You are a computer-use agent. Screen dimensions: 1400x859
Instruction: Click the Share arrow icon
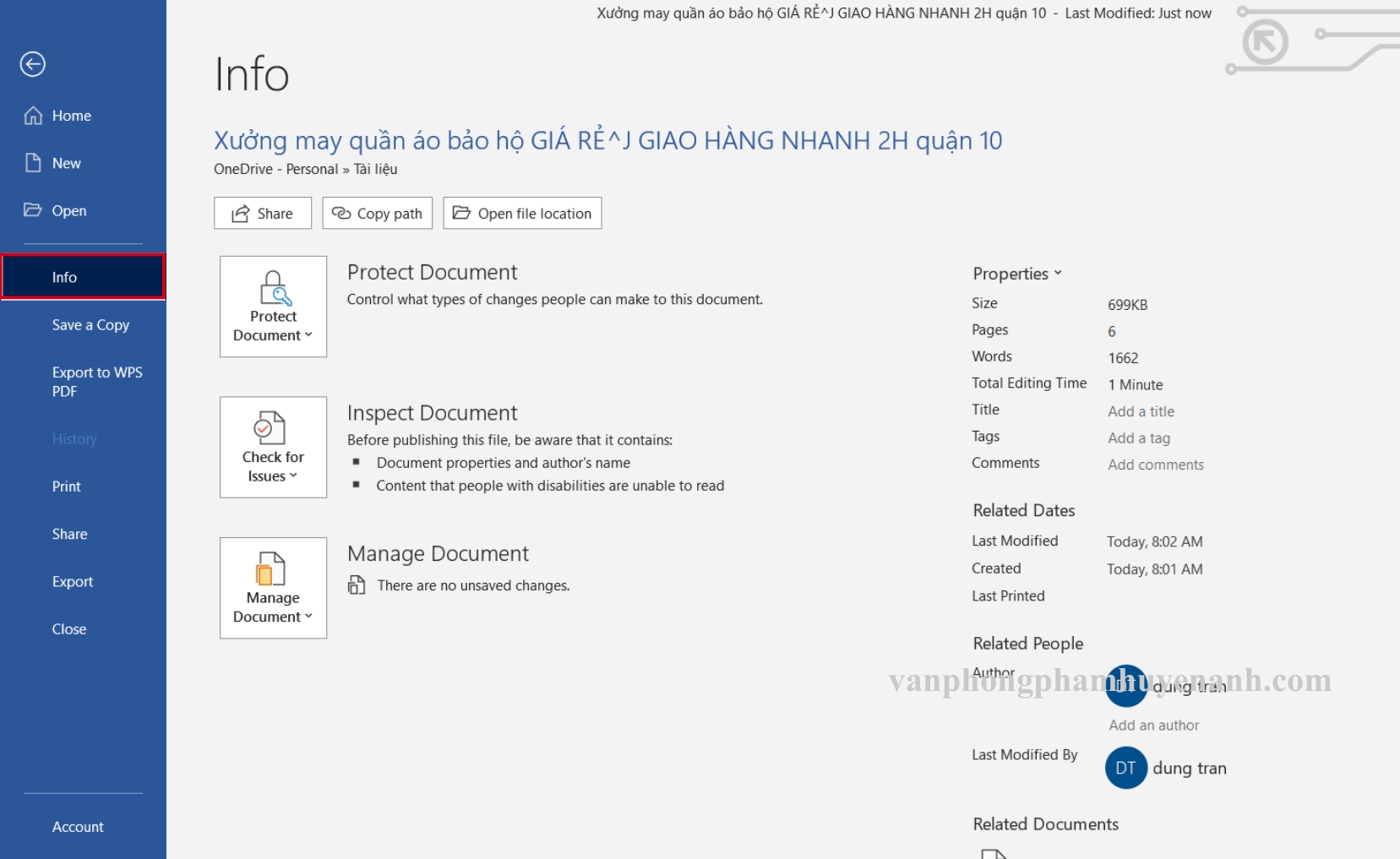pos(241,213)
